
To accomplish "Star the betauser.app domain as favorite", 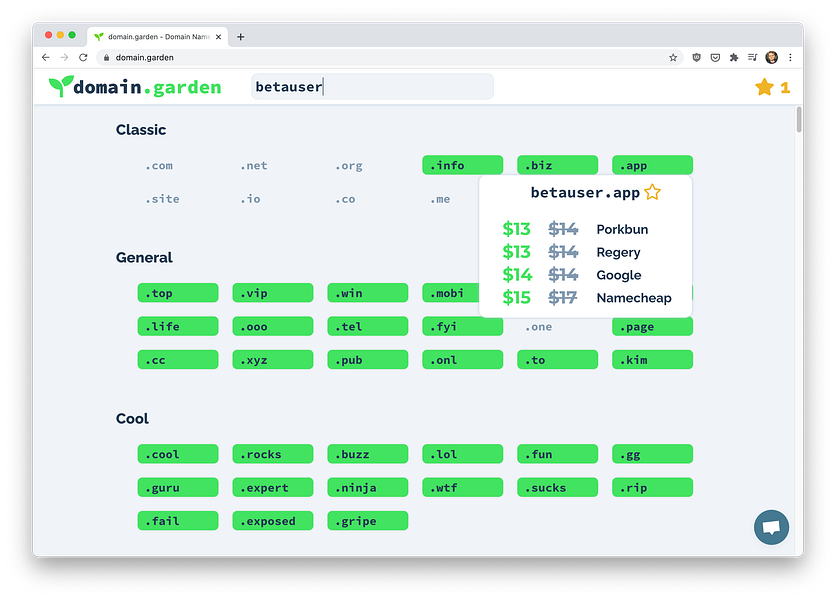I will pos(652,192).
